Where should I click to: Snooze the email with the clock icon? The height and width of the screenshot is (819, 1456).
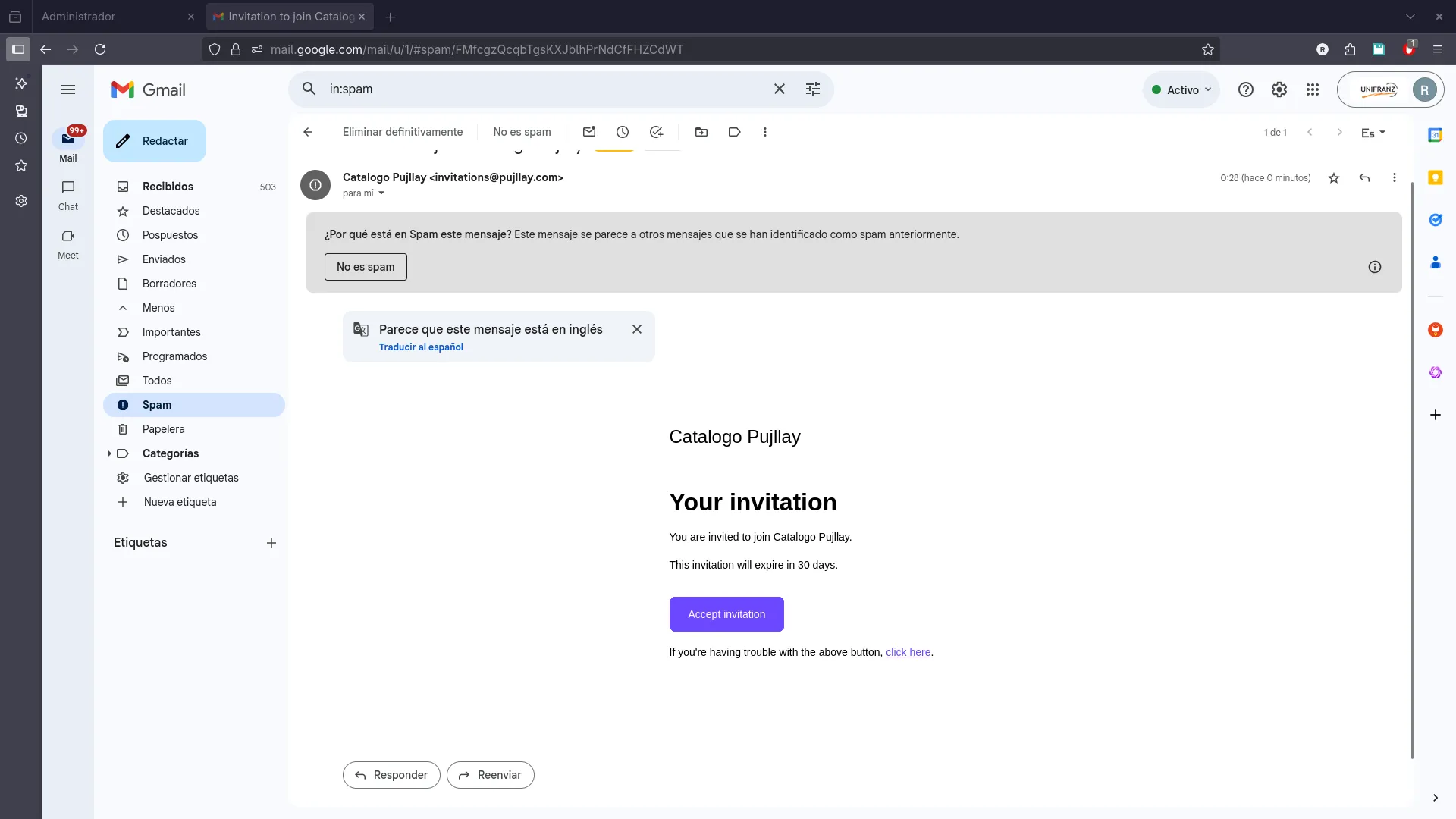623,132
